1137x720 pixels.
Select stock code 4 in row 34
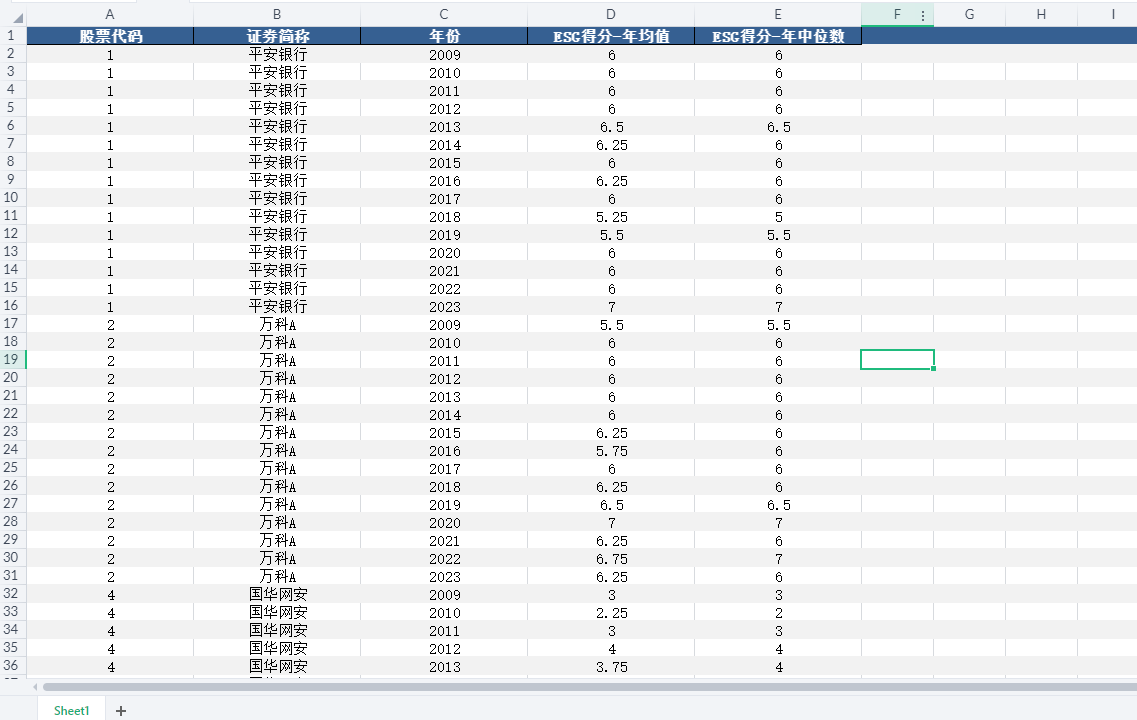click(x=110, y=631)
